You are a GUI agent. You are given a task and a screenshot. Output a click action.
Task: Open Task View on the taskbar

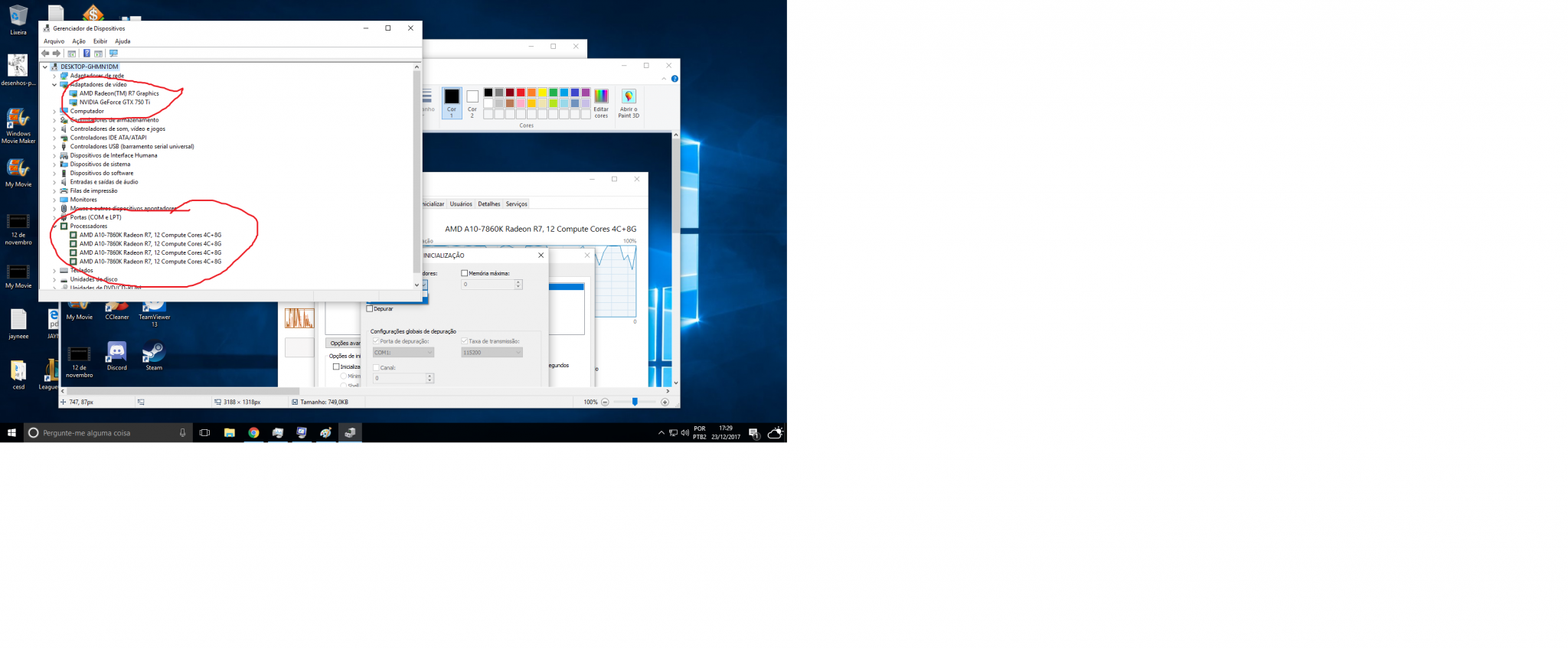204,432
